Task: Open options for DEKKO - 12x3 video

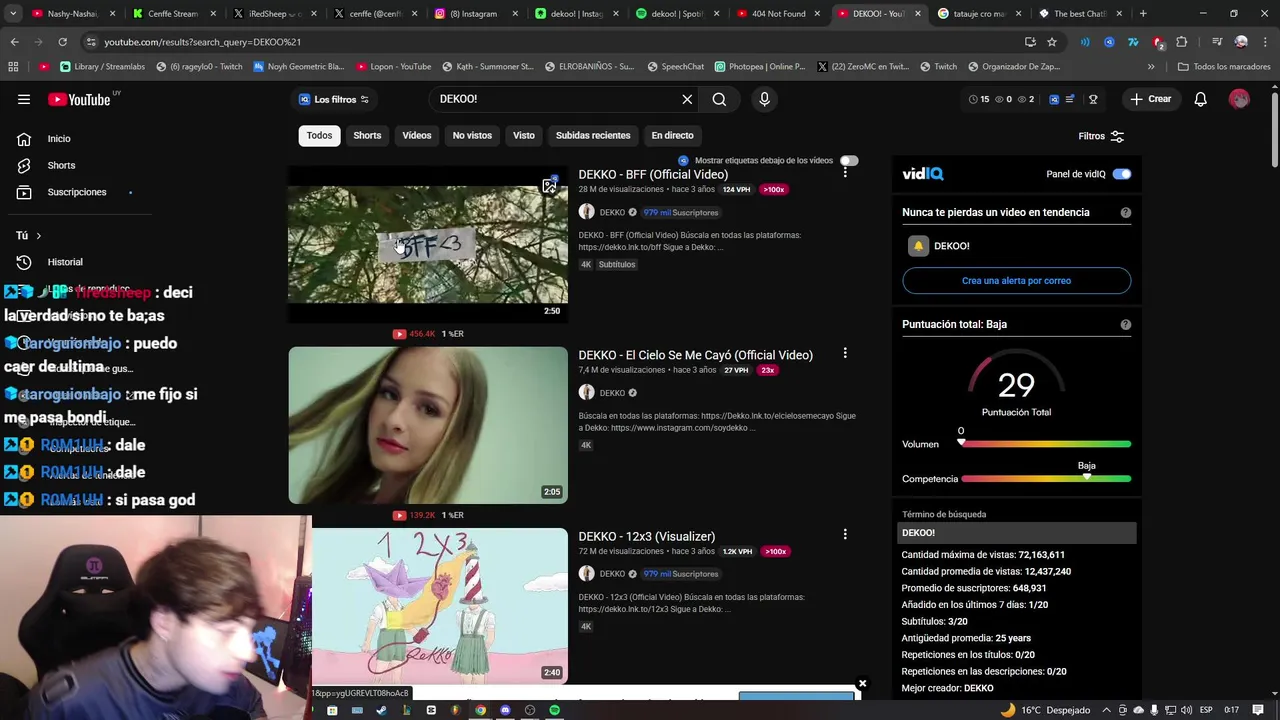Action: point(845,535)
